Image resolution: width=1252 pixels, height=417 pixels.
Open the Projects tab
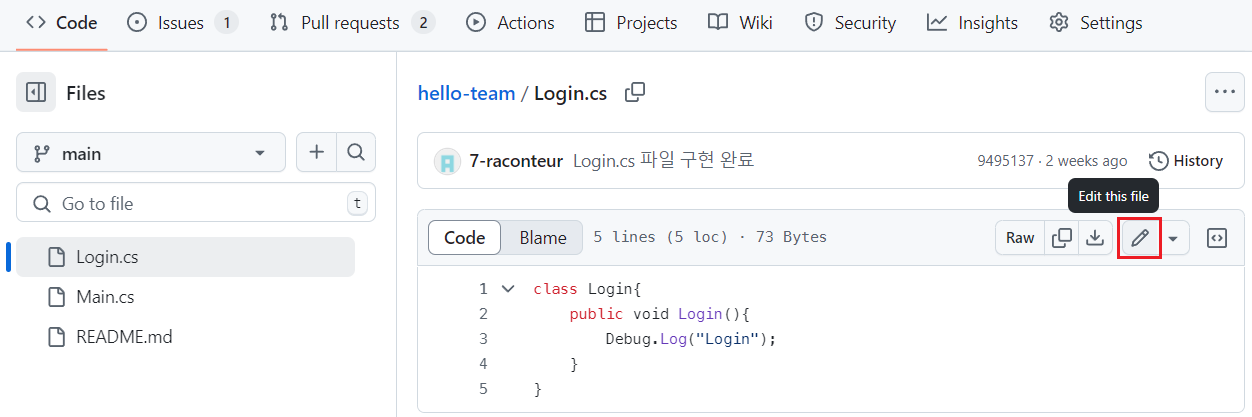click(631, 22)
